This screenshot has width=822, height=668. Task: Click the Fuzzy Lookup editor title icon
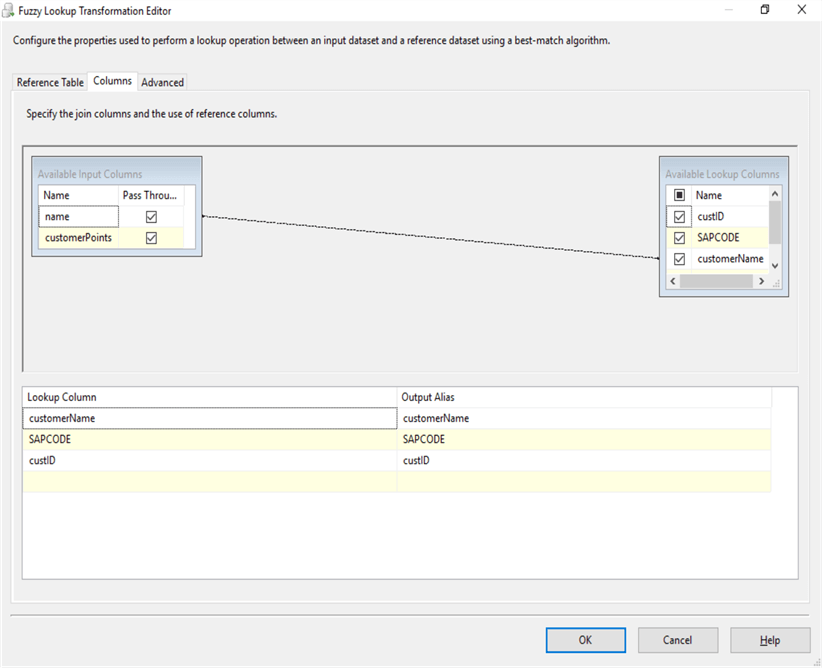pos(9,11)
